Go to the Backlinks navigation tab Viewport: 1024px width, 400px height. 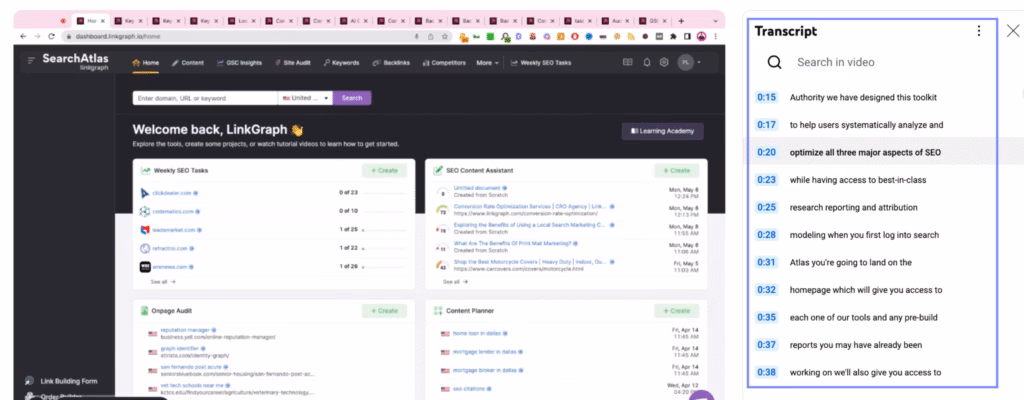392,62
